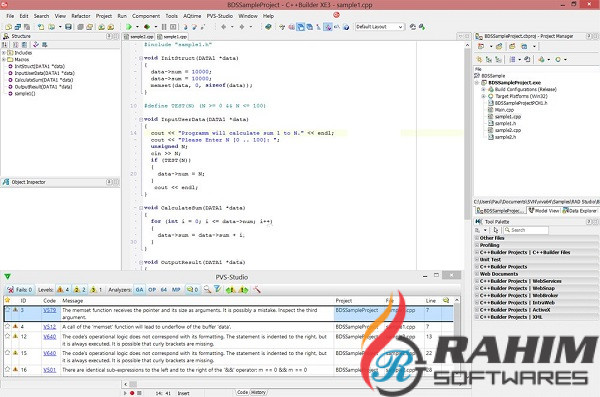Click the play macro arrow in status bar
This screenshot has height=397, width=600.
coord(125,393)
